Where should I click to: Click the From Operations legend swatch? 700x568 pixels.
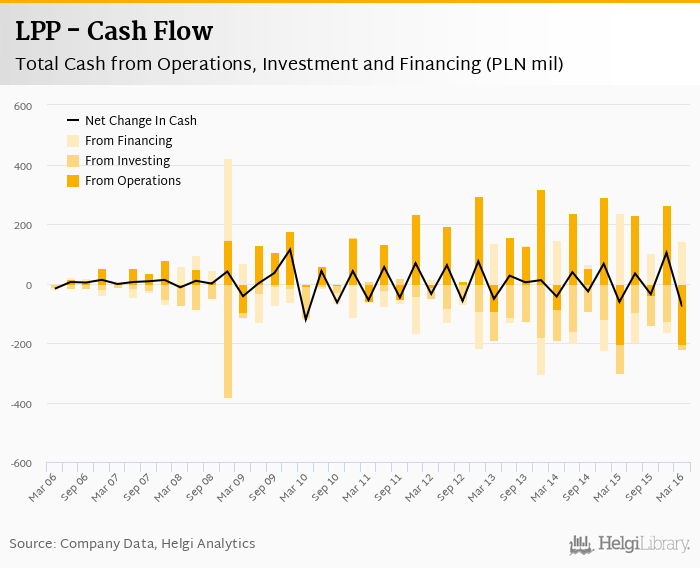tap(72, 181)
